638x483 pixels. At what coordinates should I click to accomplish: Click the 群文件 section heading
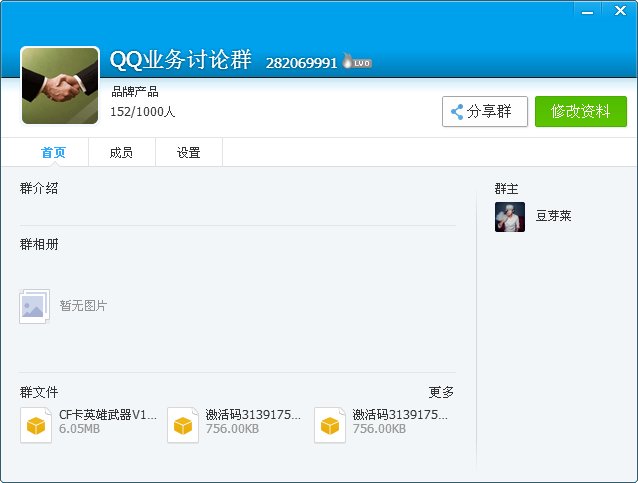pyautogui.click(x=39, y=392)
